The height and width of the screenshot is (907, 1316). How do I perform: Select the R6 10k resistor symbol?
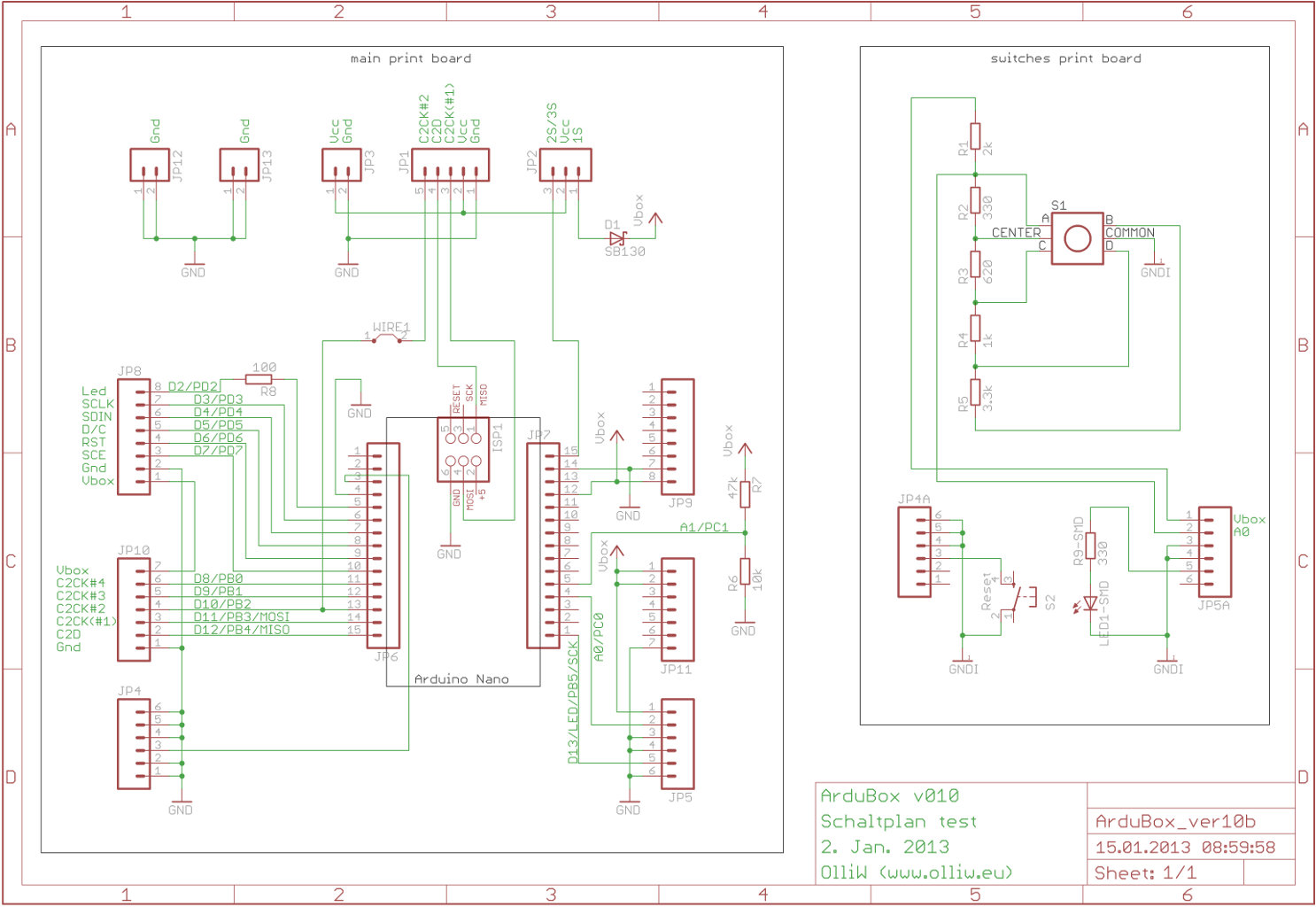tap(745, 574)
